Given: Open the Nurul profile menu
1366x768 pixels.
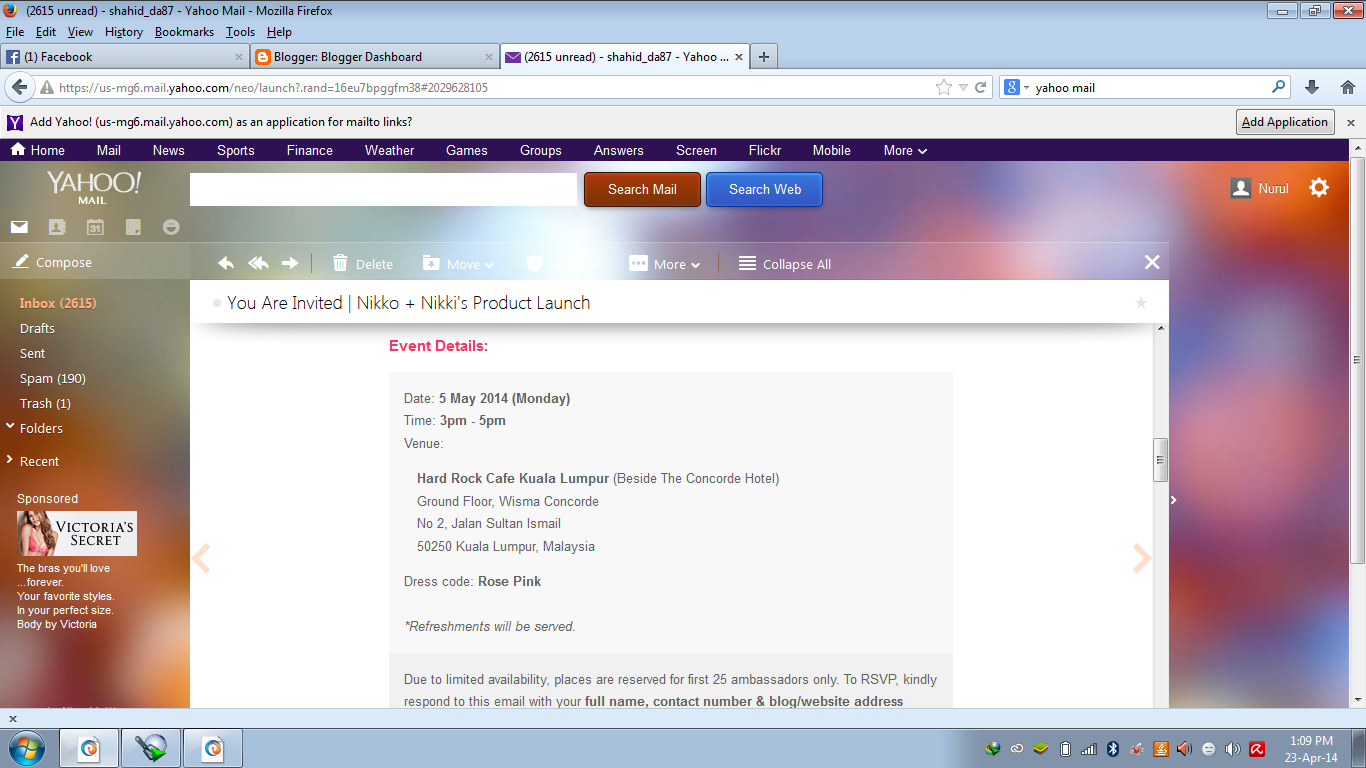Looking at the screenshot, I should click(x=1259, y=188).
